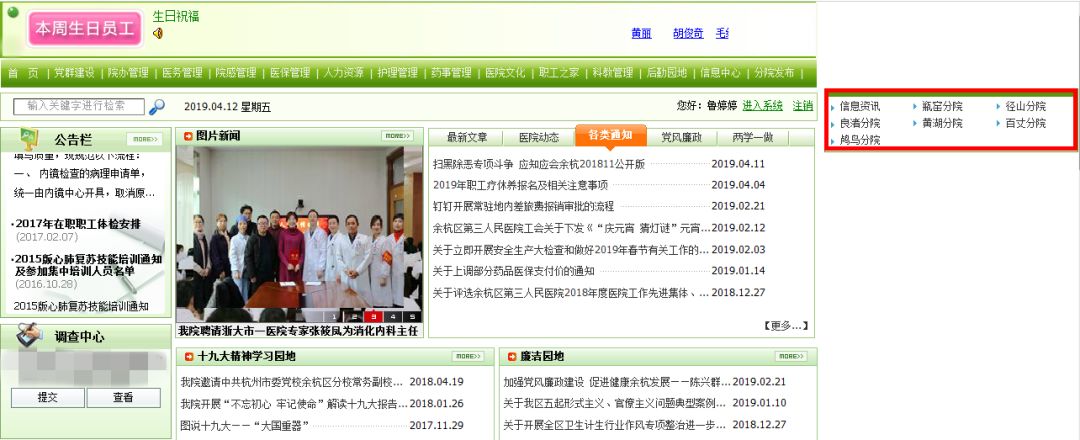The width and height of the screenshot is (1080, 440).
Task: Open 后勤园地 menu item
Action: point(667,72)
